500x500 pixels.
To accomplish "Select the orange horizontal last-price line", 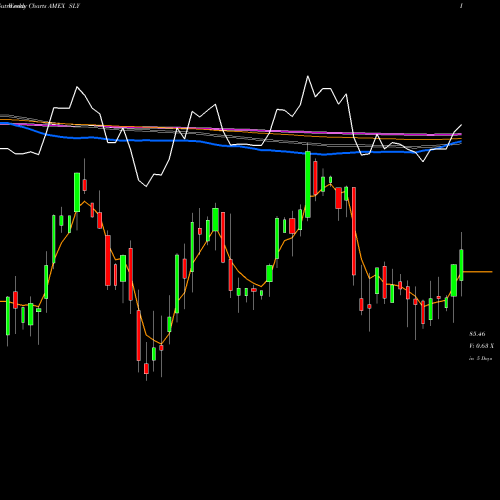I will [x=478, y=272].
